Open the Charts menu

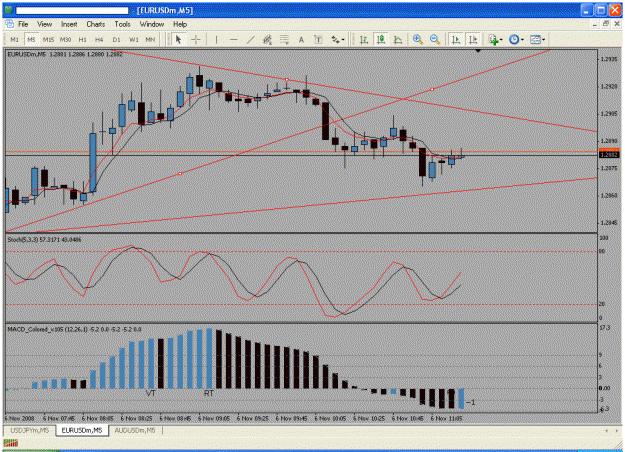pos(96,24)
